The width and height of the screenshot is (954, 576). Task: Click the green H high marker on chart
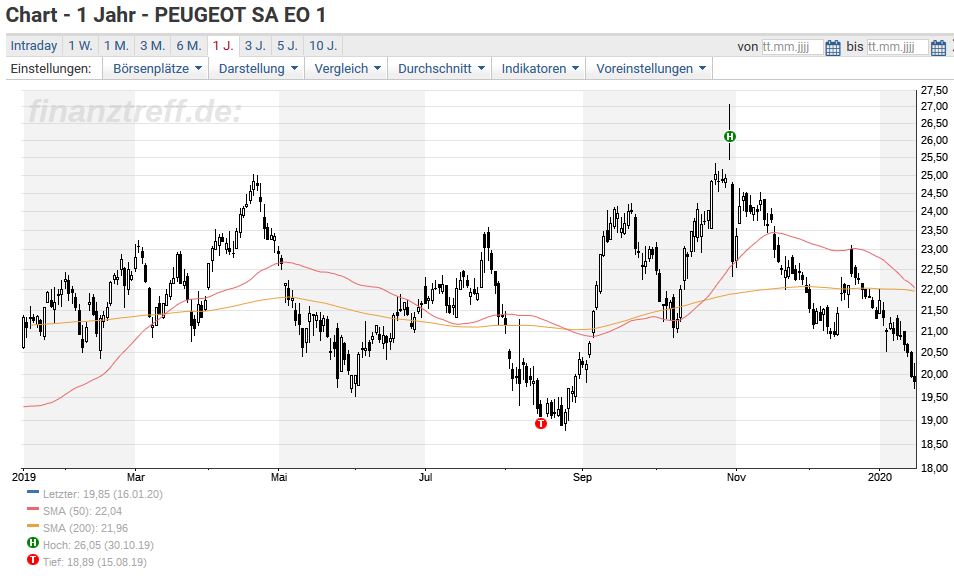729,136
